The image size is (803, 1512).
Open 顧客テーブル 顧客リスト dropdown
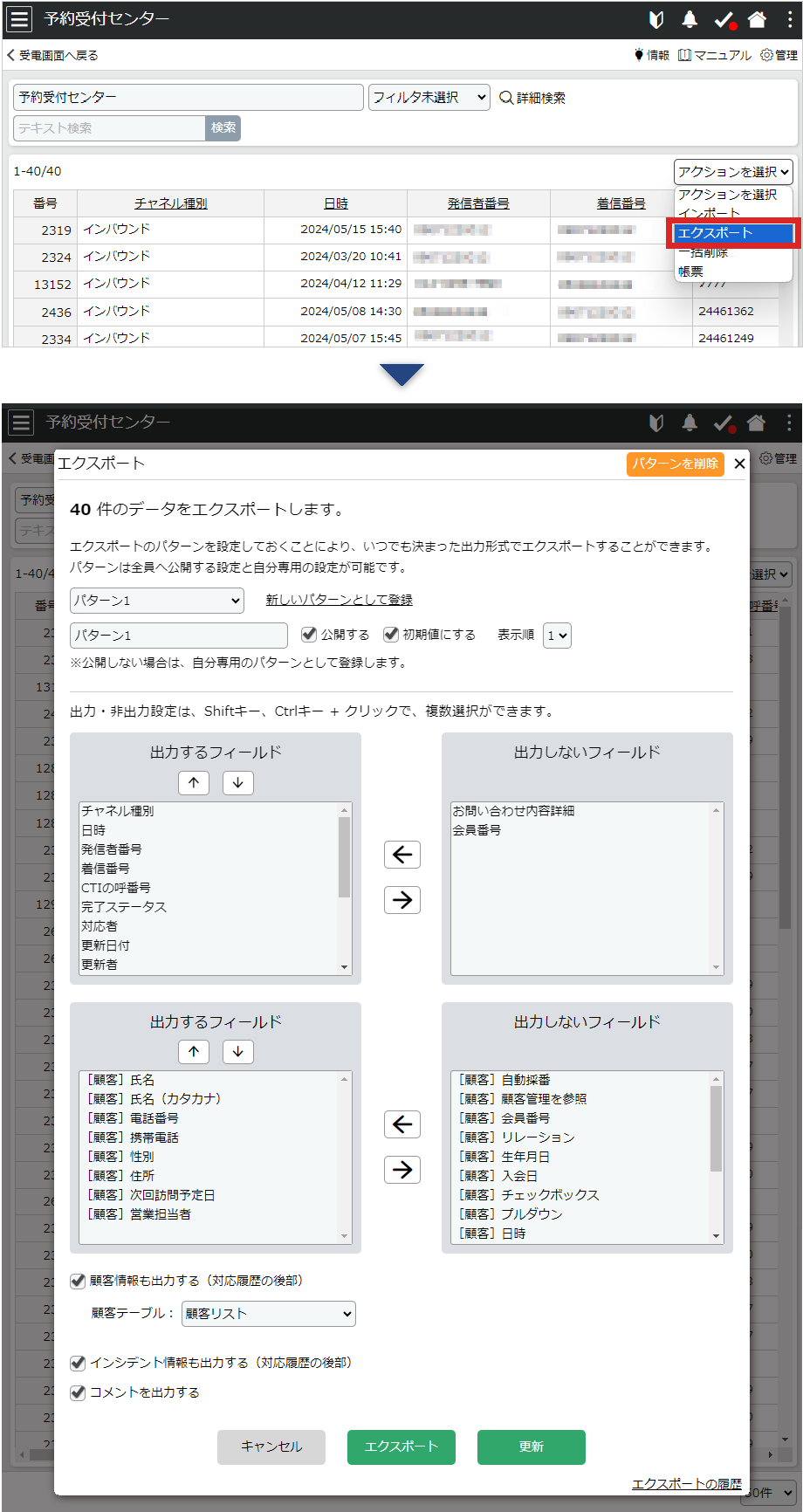[x=269, y=1314]
